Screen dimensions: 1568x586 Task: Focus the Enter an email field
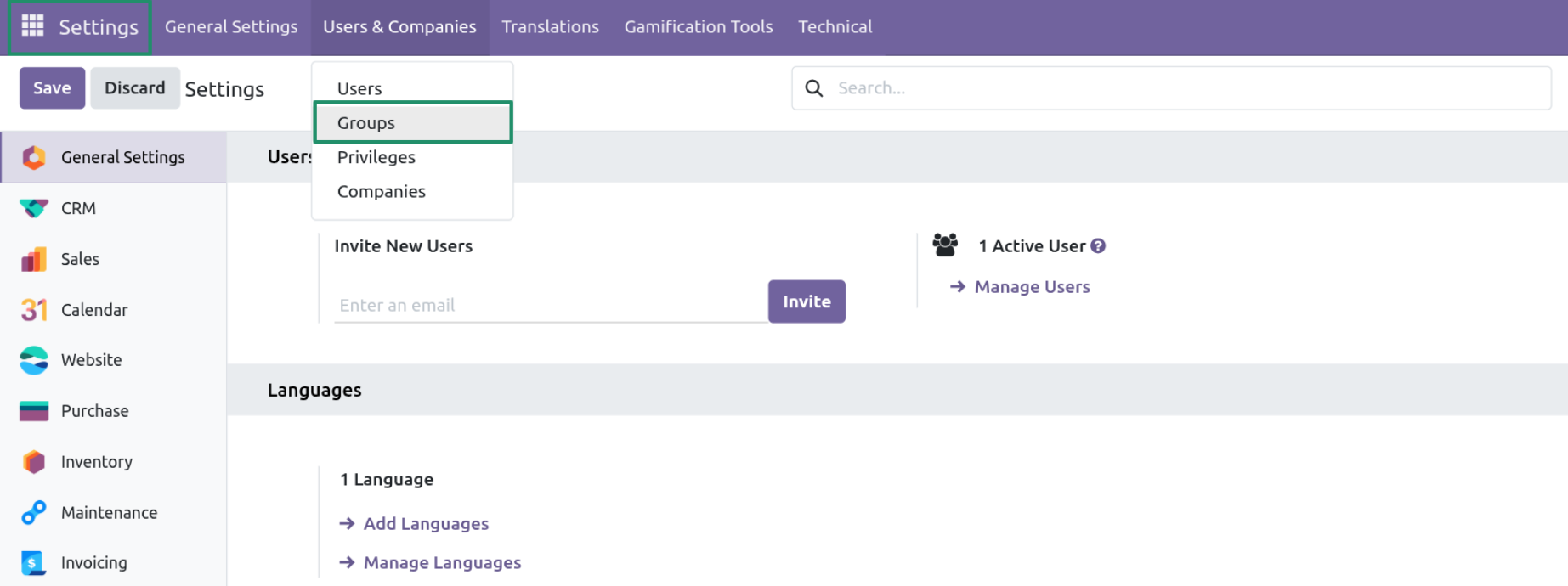point(551,305)
